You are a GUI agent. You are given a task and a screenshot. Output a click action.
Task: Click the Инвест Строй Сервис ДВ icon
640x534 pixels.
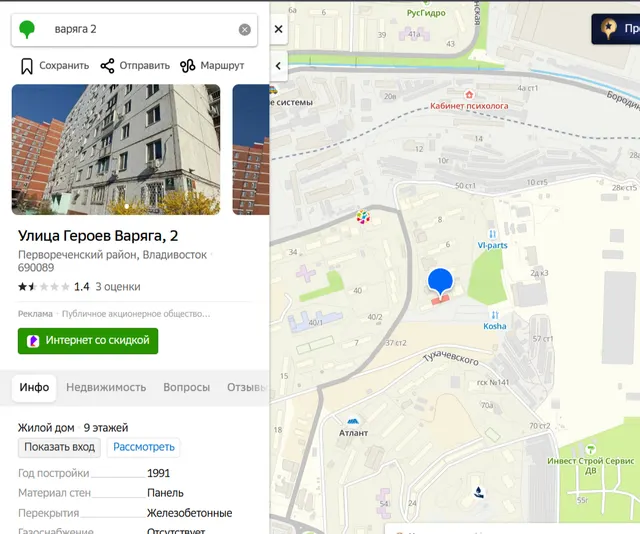tap(590, 449)
